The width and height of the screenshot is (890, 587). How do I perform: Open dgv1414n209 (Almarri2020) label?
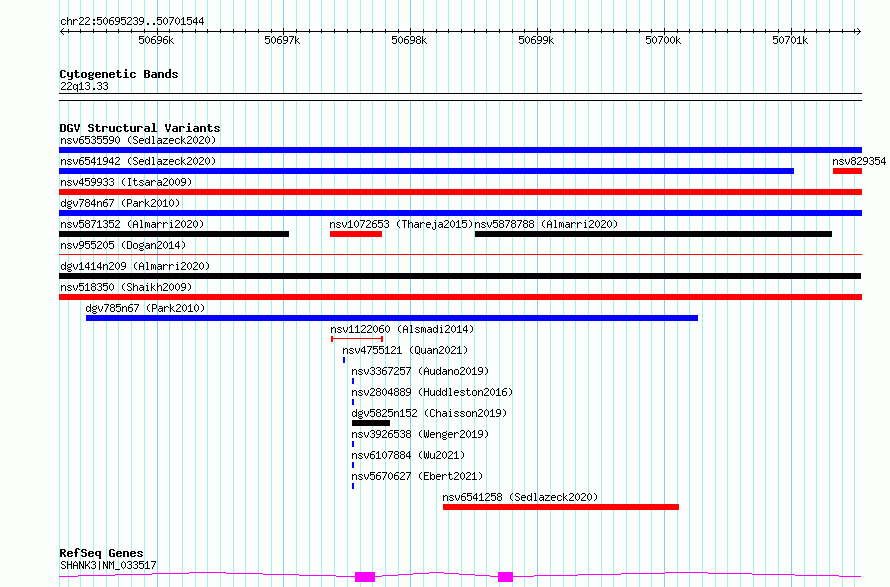pyautogui.click(x=135, y=266)
